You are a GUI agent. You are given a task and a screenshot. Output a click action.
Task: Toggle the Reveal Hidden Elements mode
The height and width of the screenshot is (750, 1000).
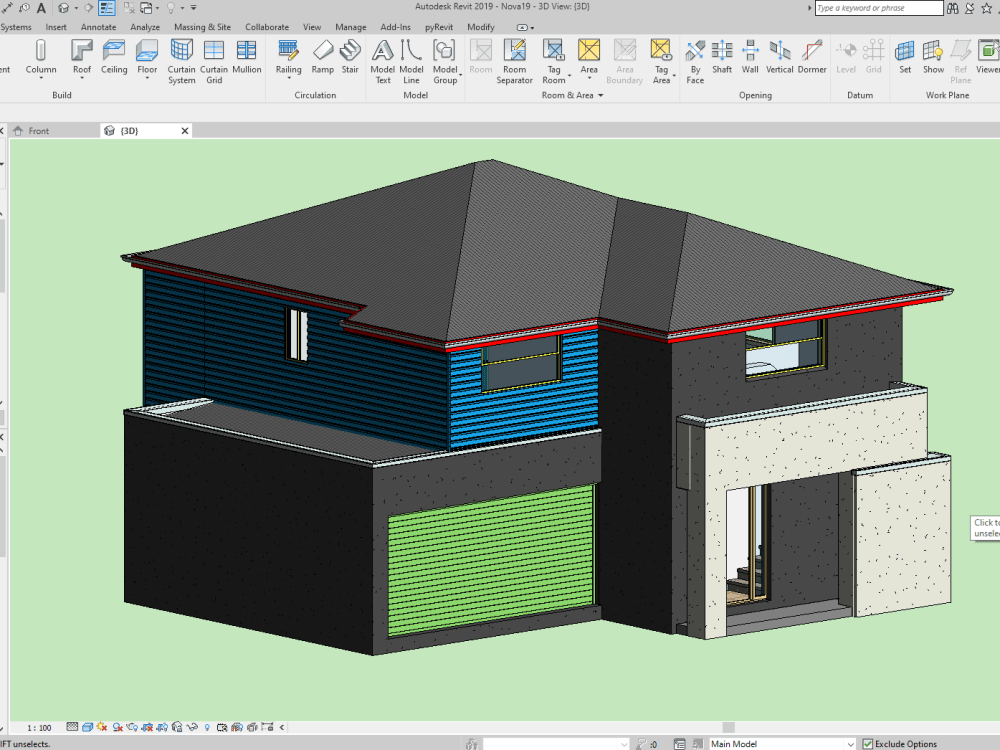click(207, 727)
